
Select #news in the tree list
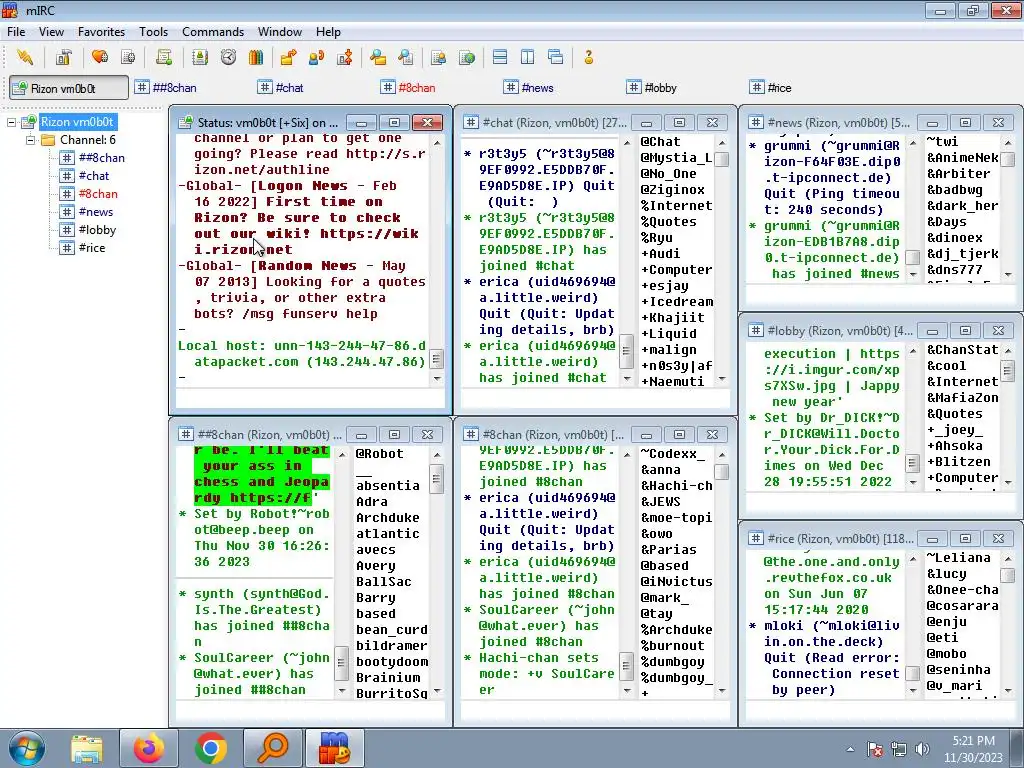coord(95,212)
